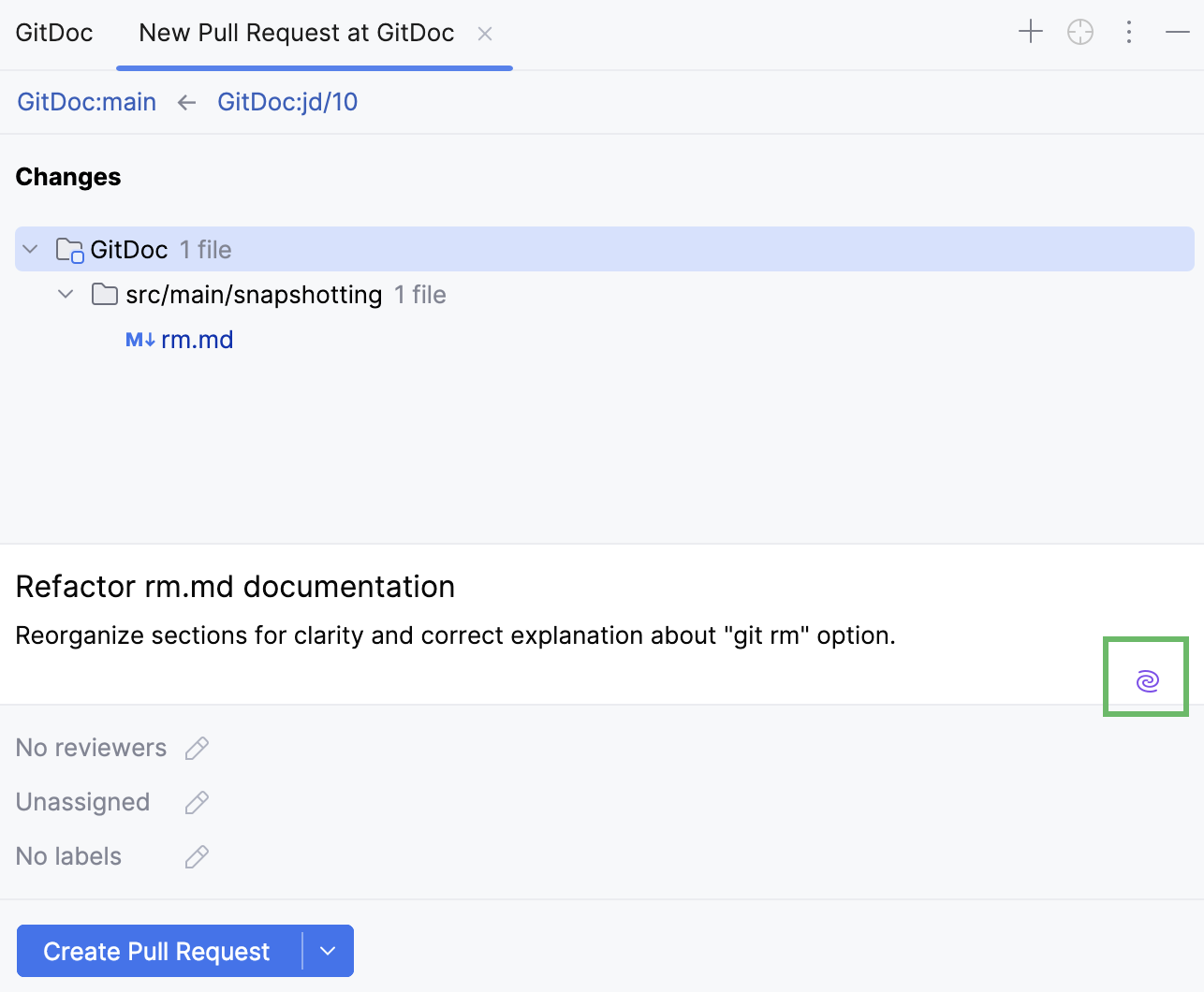Click the pull request description text
1204x992 pixels.
point(455,635)
